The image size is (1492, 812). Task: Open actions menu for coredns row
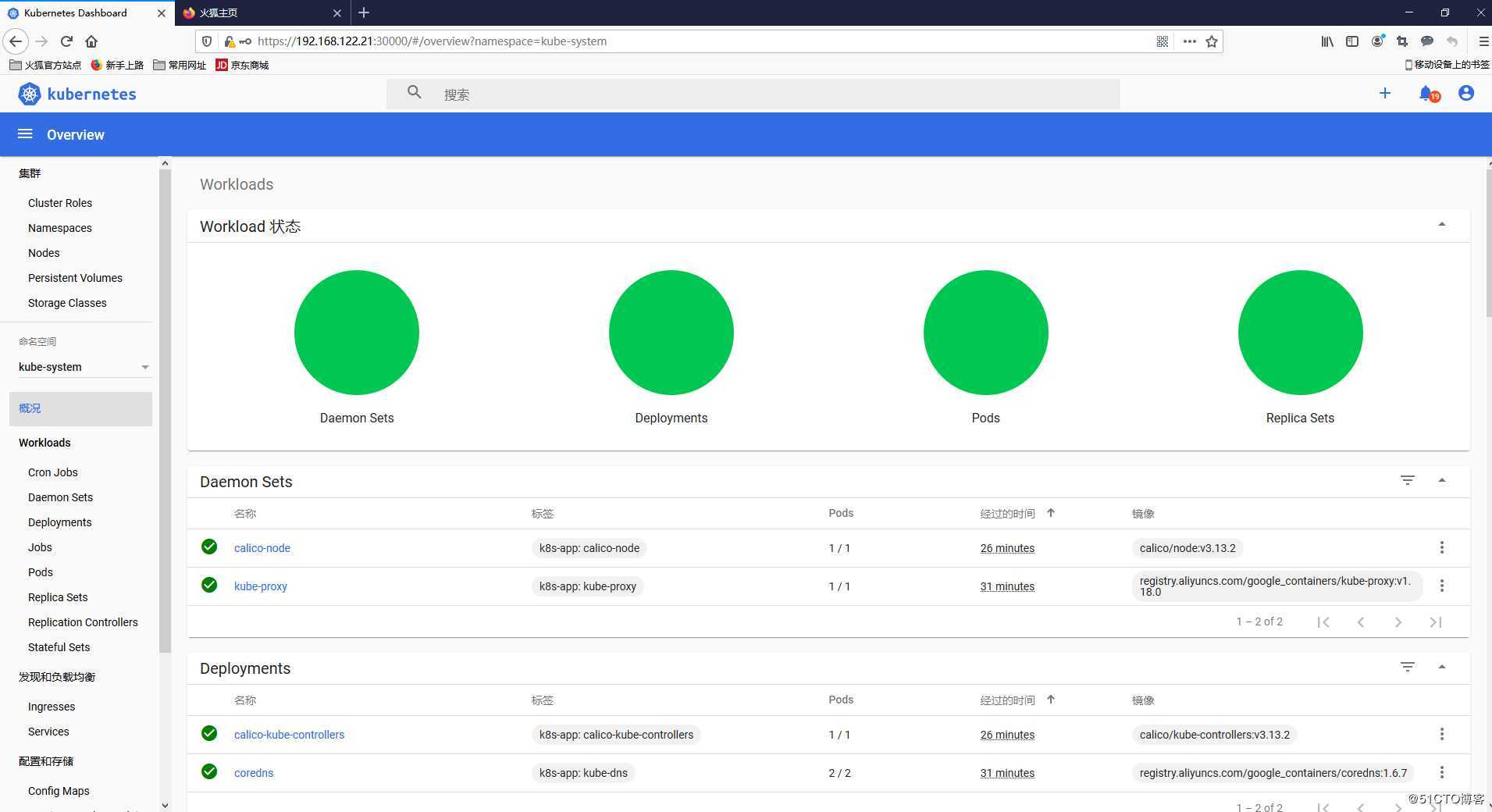(1442, 773)
